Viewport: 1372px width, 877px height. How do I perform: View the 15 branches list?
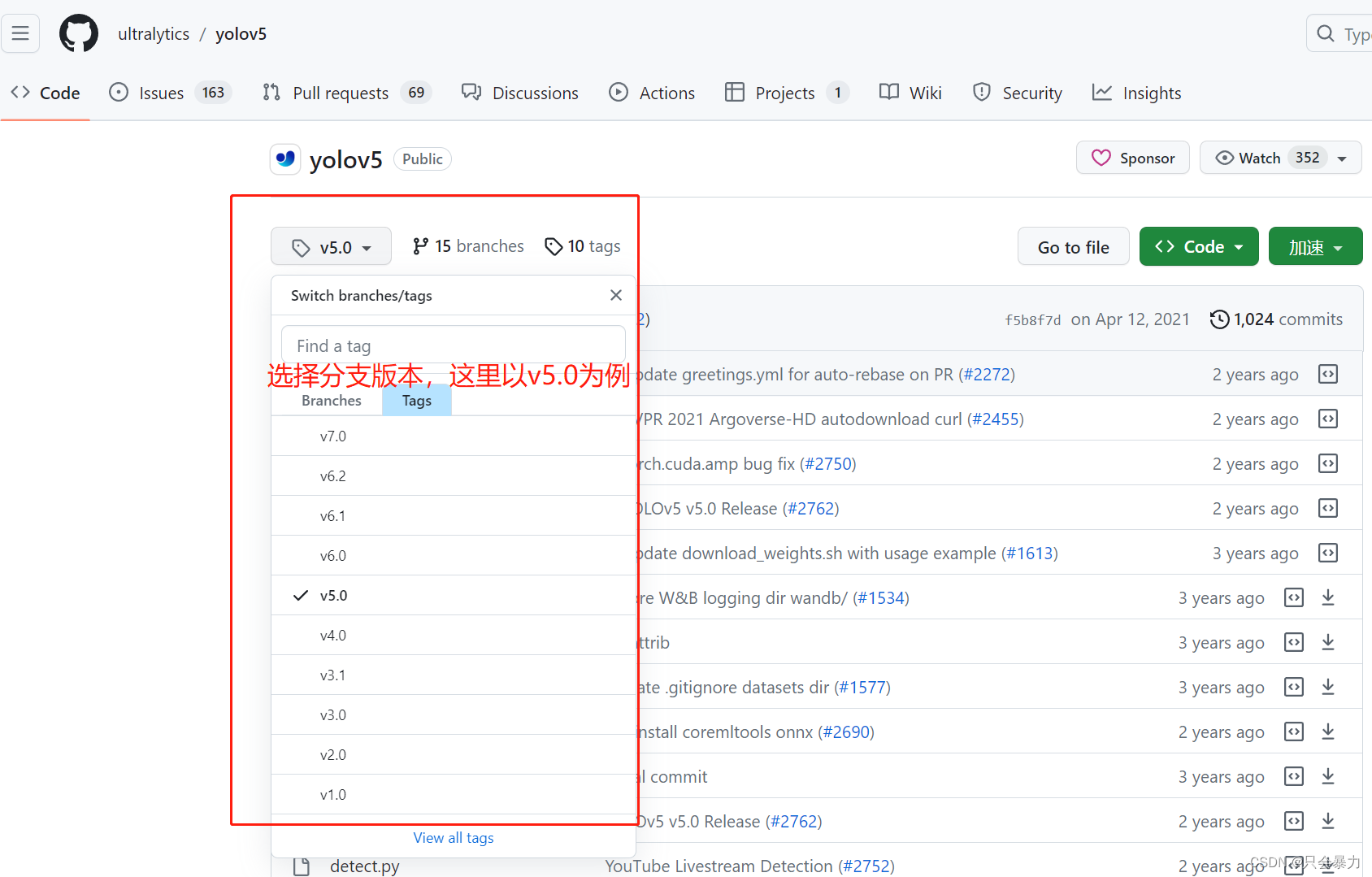(x=468, y=246)
